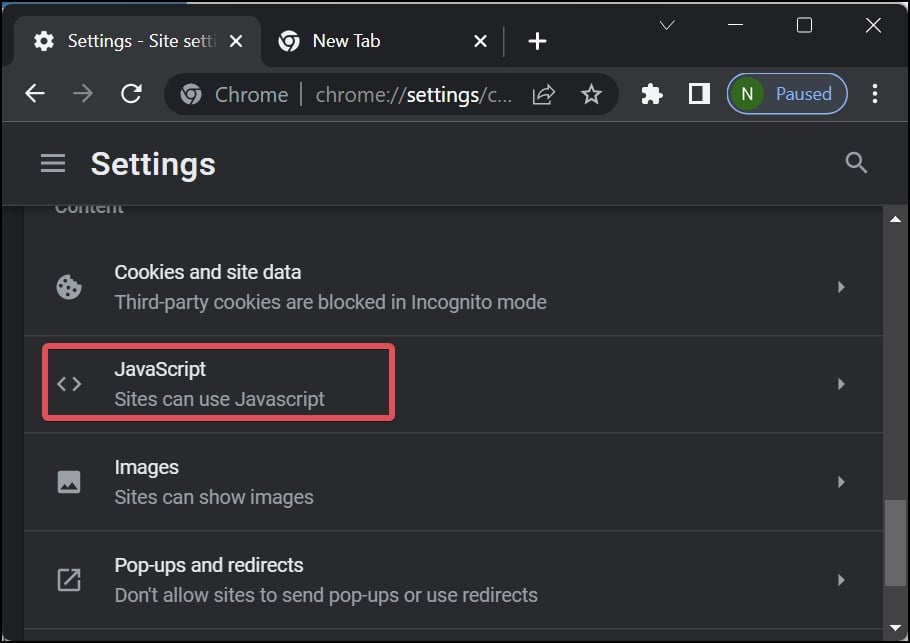Viewport: 910px width, 643px height.
Task: Open Chrome three-dot menu
Action: coord(875,94)
